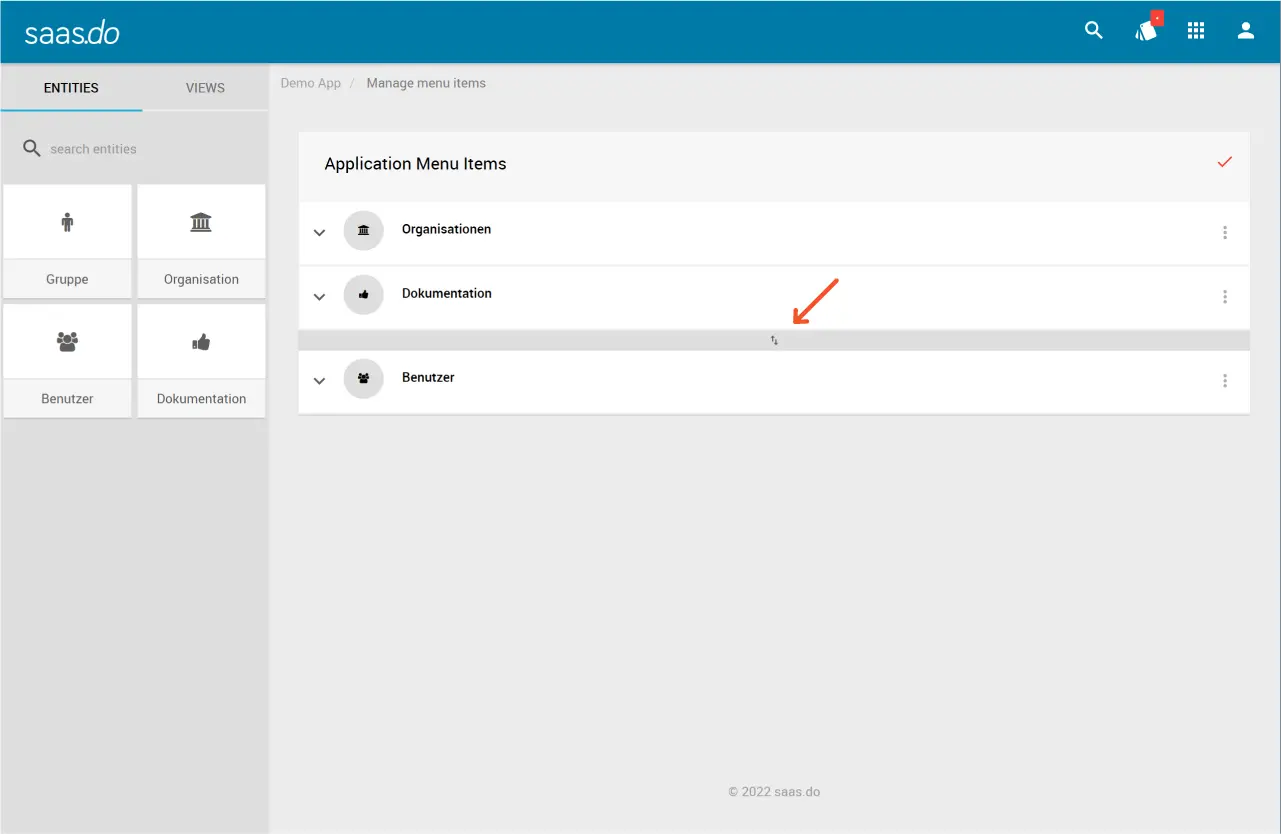Click the reorder handle between Dokumentation and Benutzer
1281x834 pixels.
coord(774,341)
